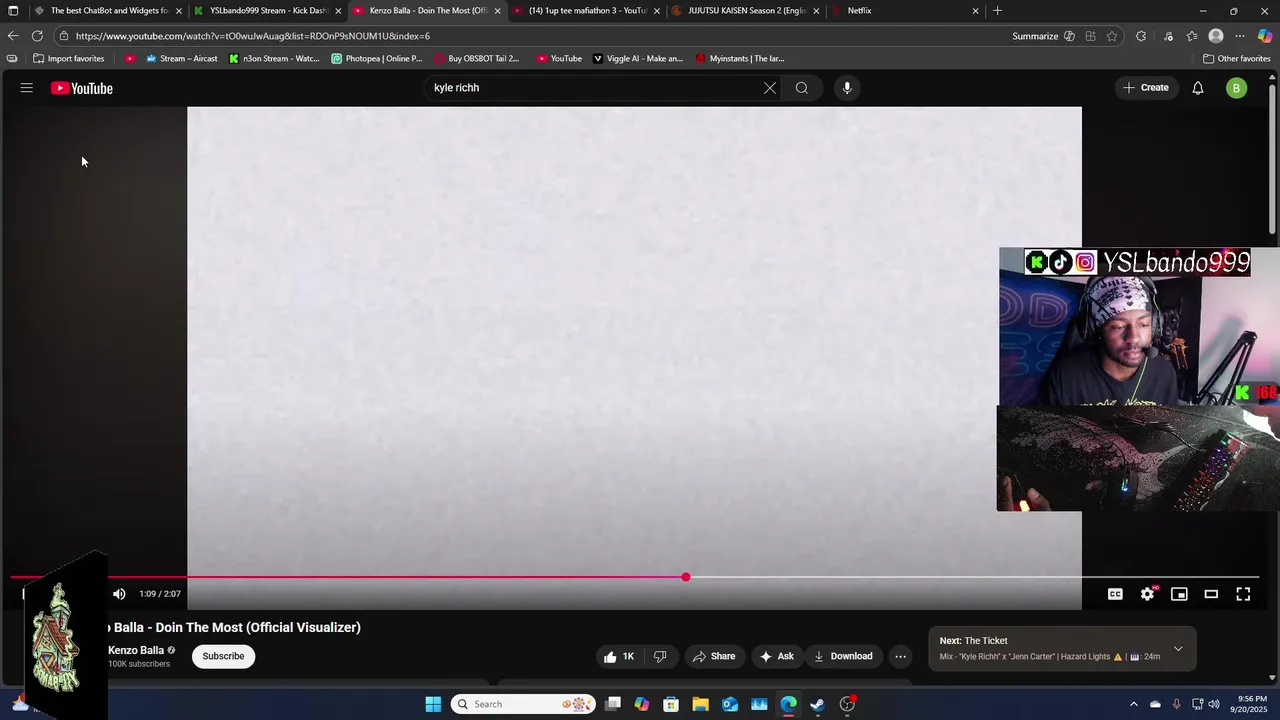Open Edge settings and more menu

1240,36
